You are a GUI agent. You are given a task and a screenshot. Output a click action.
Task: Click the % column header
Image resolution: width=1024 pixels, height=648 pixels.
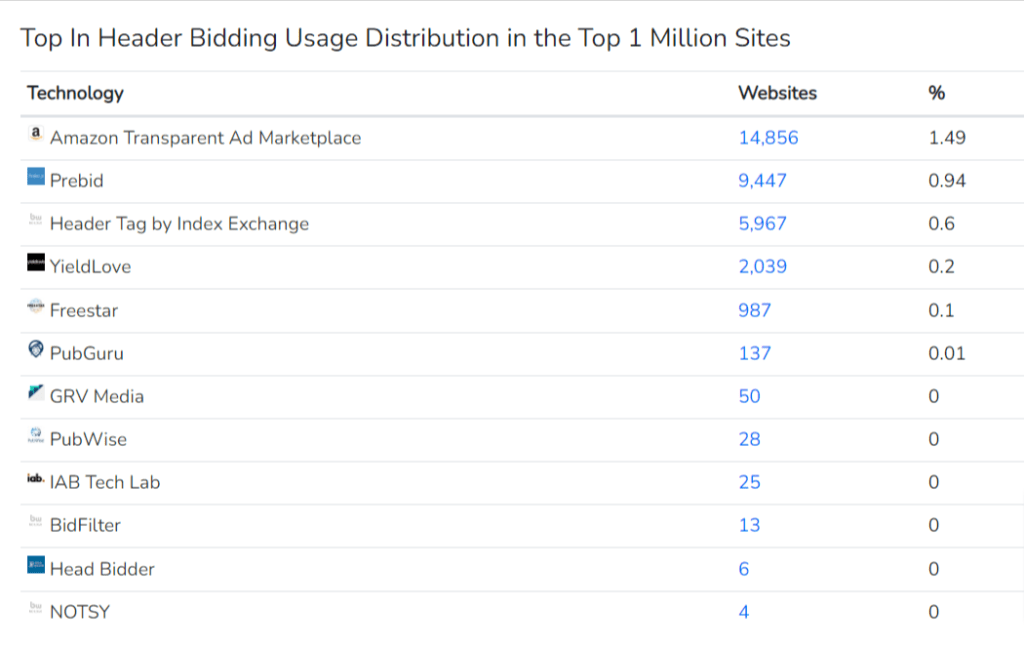pos(936,93)
